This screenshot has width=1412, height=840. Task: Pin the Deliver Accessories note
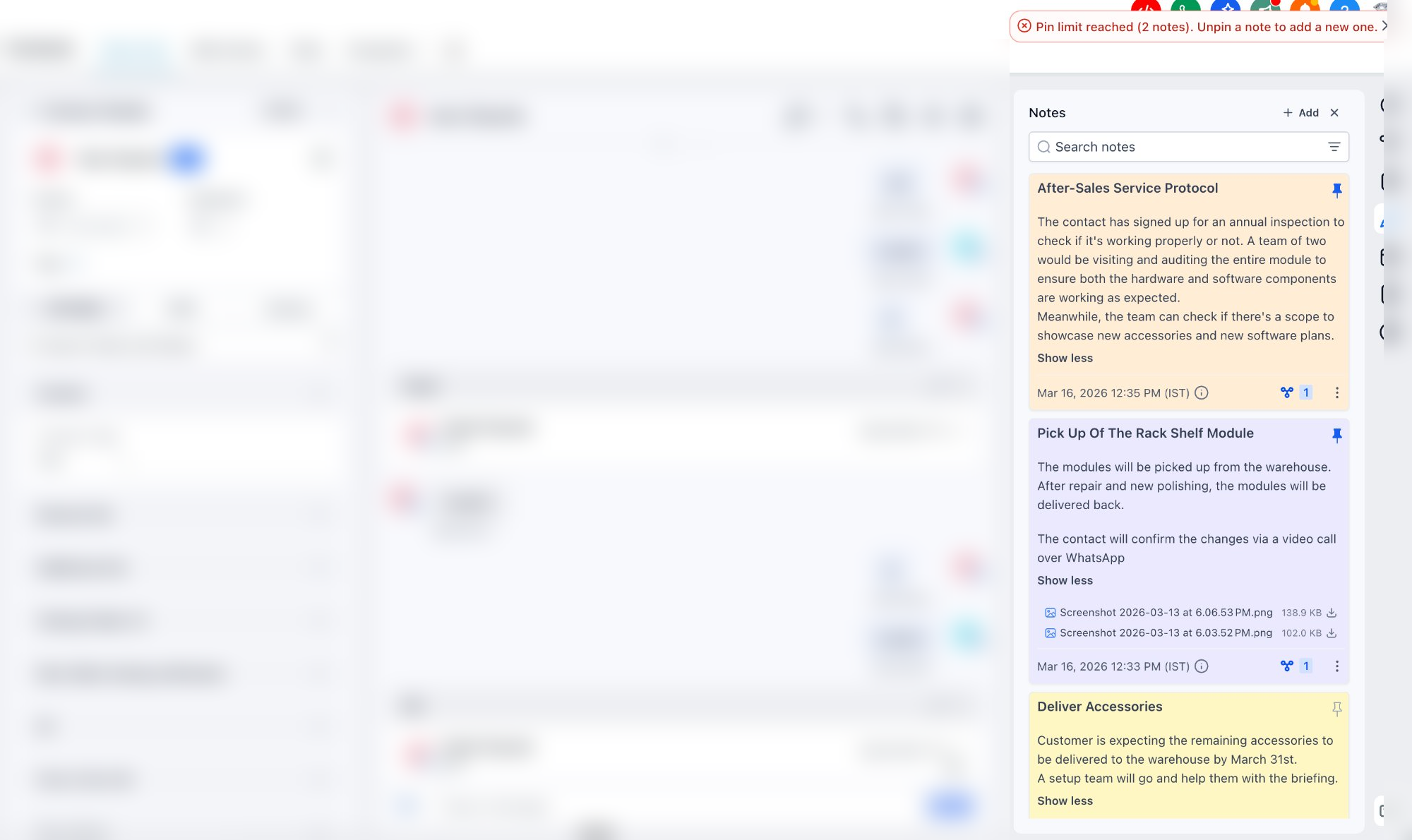click(x=1336, y=709)
